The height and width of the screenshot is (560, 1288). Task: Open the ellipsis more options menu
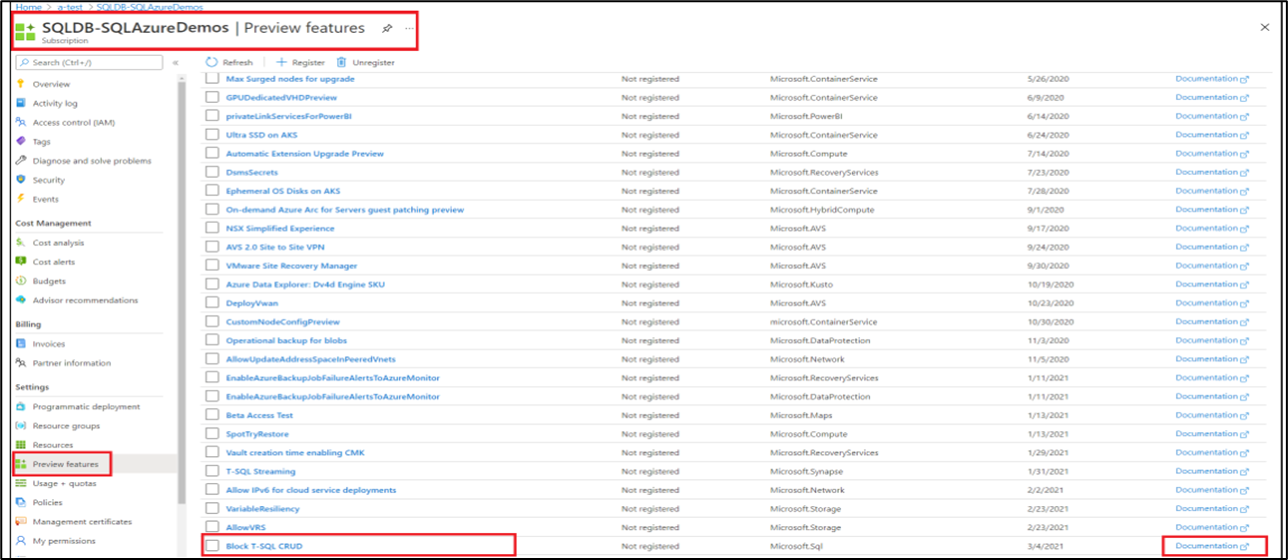409,28
